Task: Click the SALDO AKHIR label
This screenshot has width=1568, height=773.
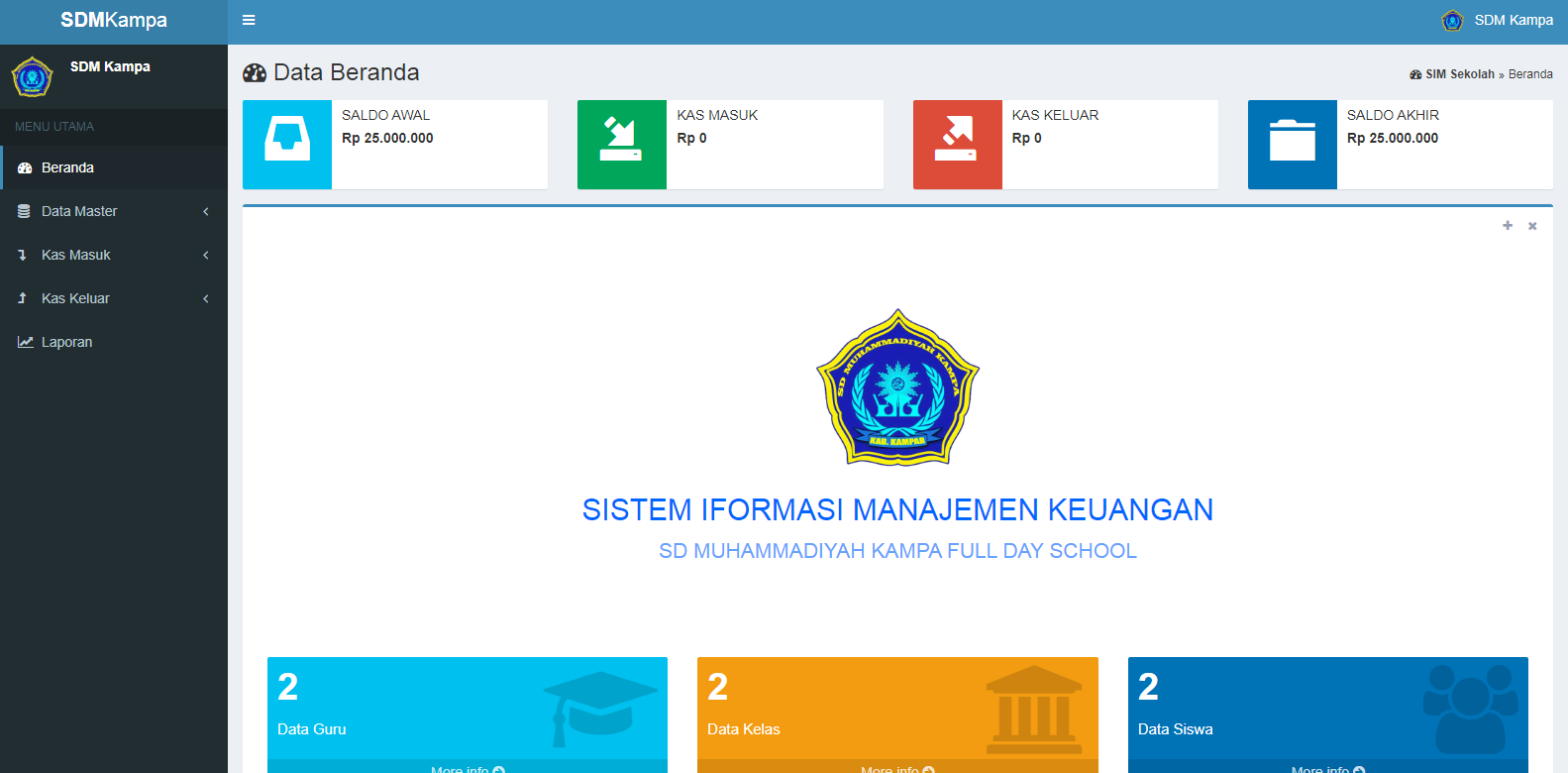Action: [1393, 115]
